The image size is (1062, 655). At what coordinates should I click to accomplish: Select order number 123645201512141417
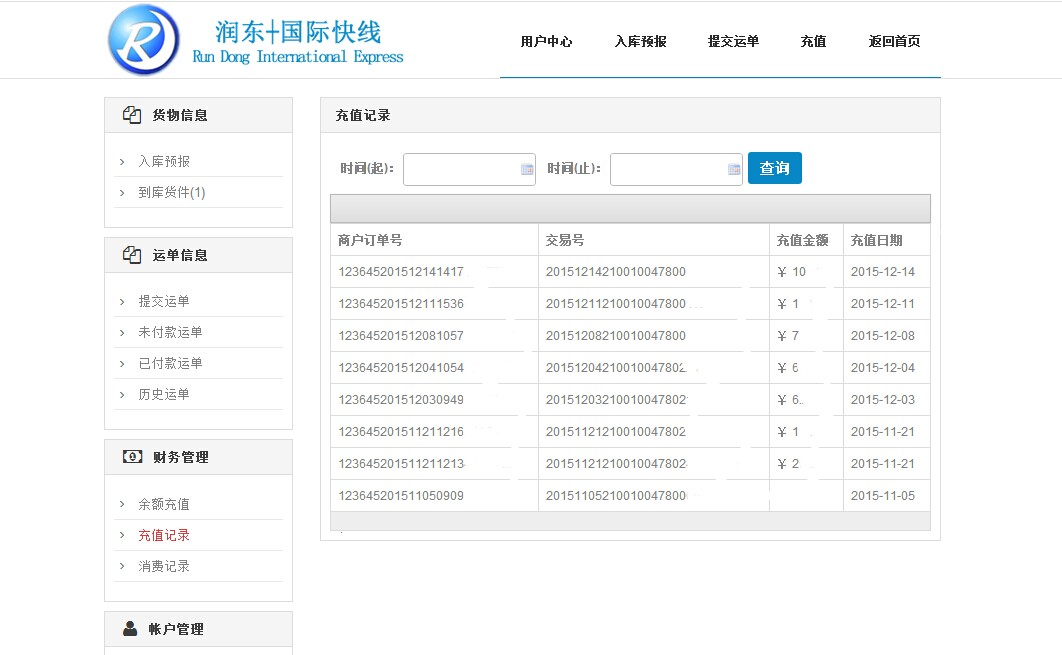point(401,272)
